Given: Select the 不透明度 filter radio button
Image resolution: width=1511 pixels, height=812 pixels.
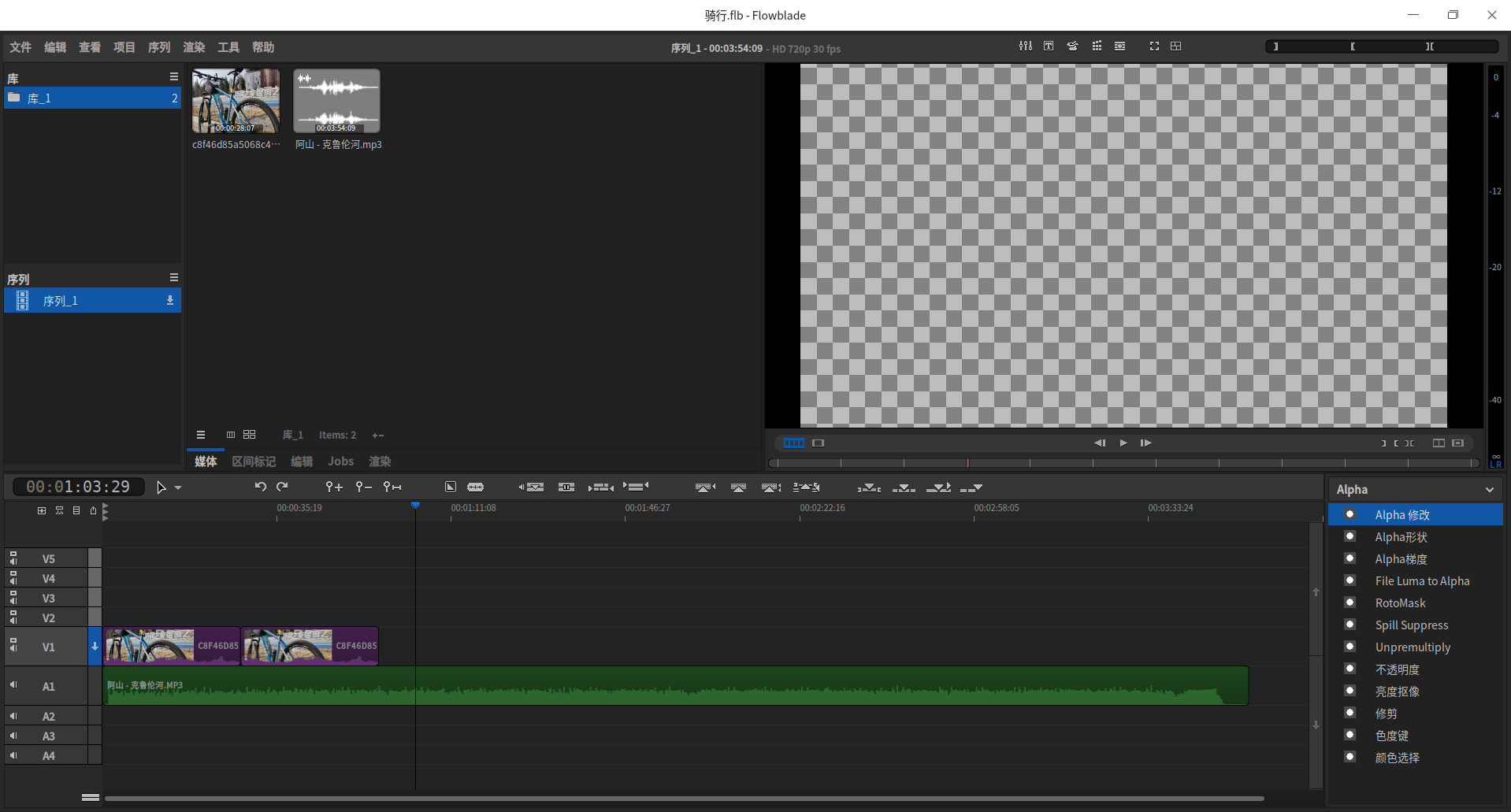Looking at the screenshot, I should [x=1350, y=669].
